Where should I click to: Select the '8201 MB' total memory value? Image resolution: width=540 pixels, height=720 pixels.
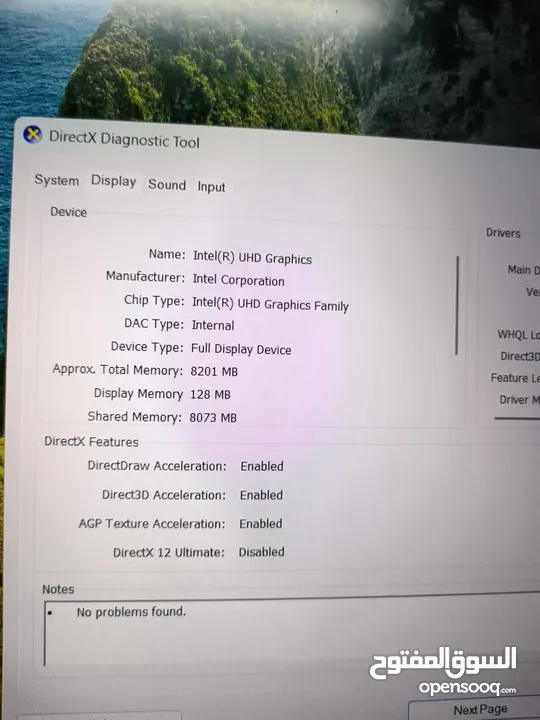(x=214, y=371)
